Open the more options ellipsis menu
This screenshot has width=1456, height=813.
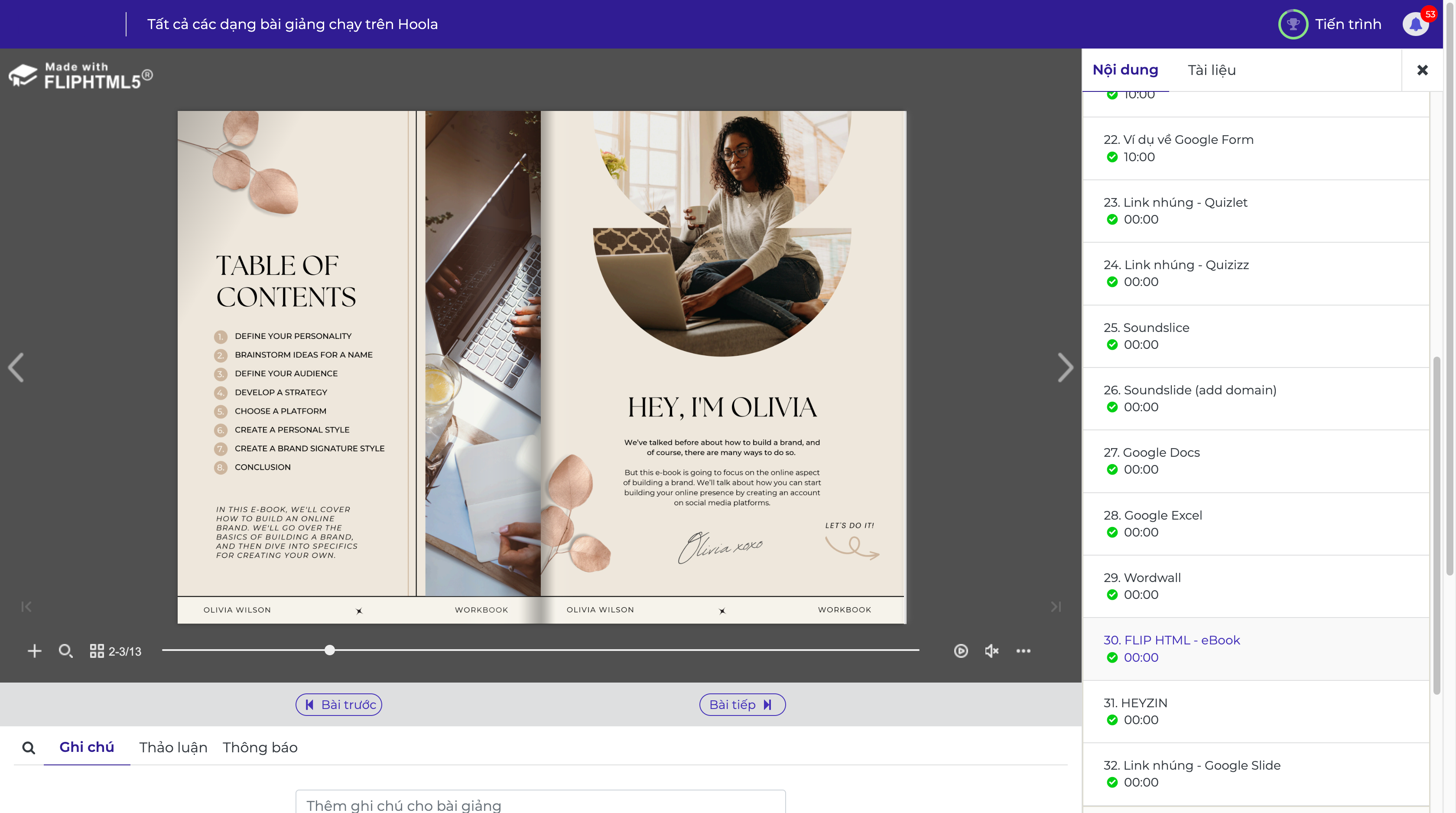[x=1023, y=651]
